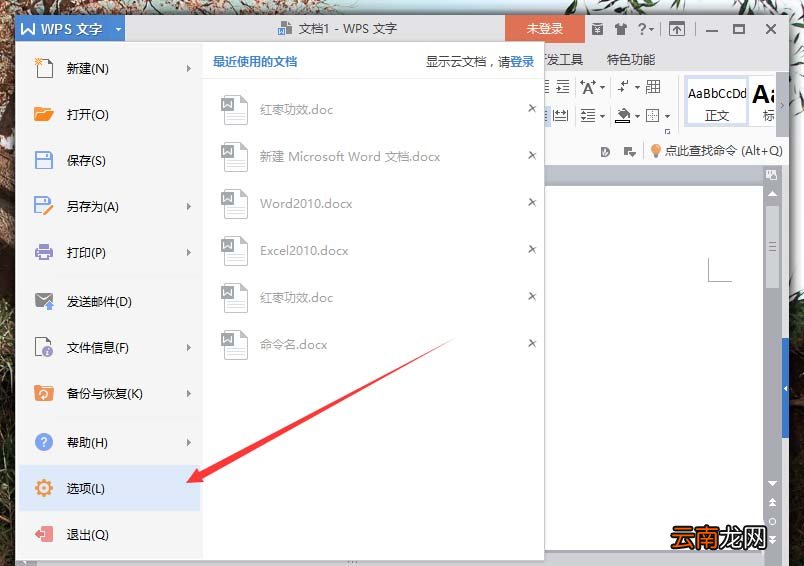Image resolution: width=804 pixels, height=566 pixels.
Task: Click 退出(Q) to quit WPS
Action: [109, 535]
